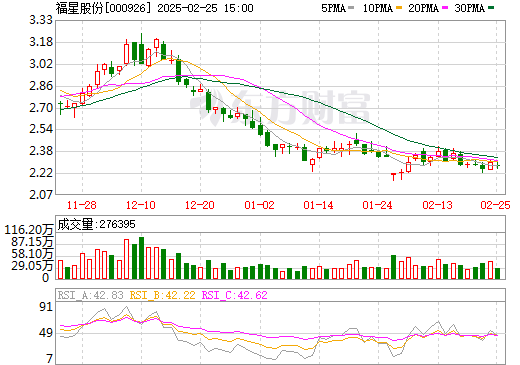Click the 02-25 date axis marker
The image size is (520, 365).
(496, 205)
